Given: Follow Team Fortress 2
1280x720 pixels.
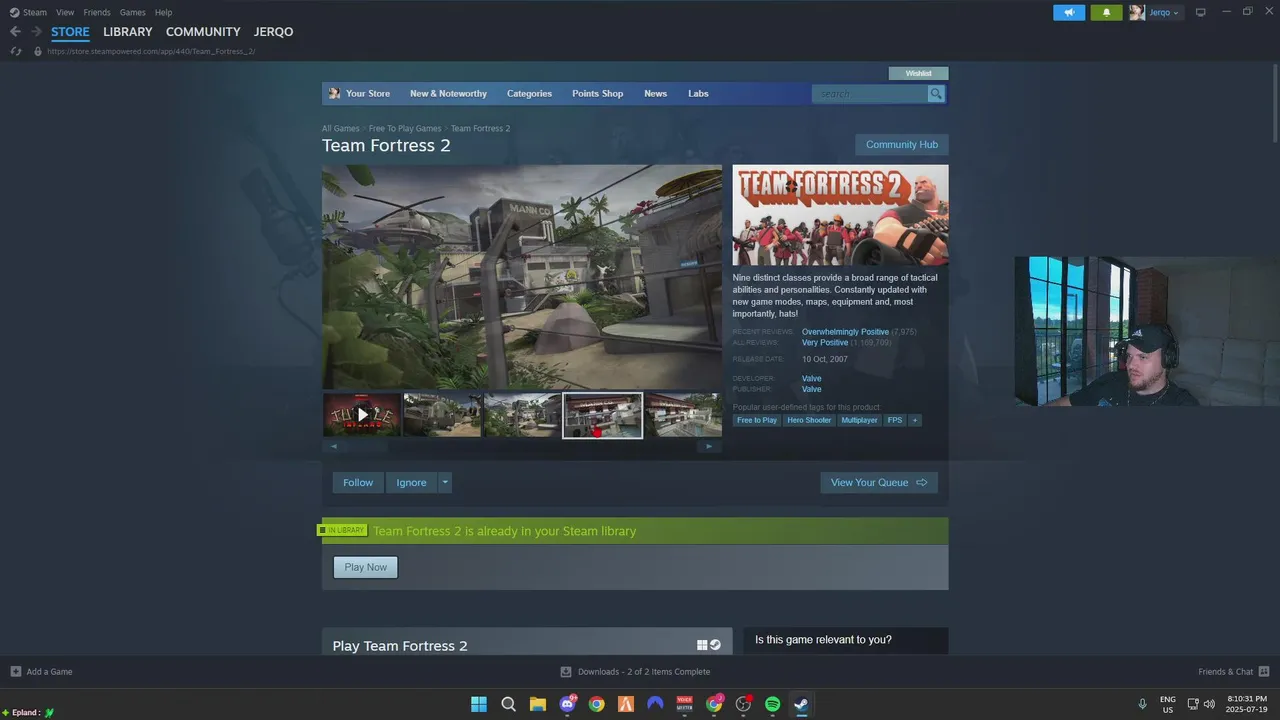Looking at the screenshot, I should (358, 483).
